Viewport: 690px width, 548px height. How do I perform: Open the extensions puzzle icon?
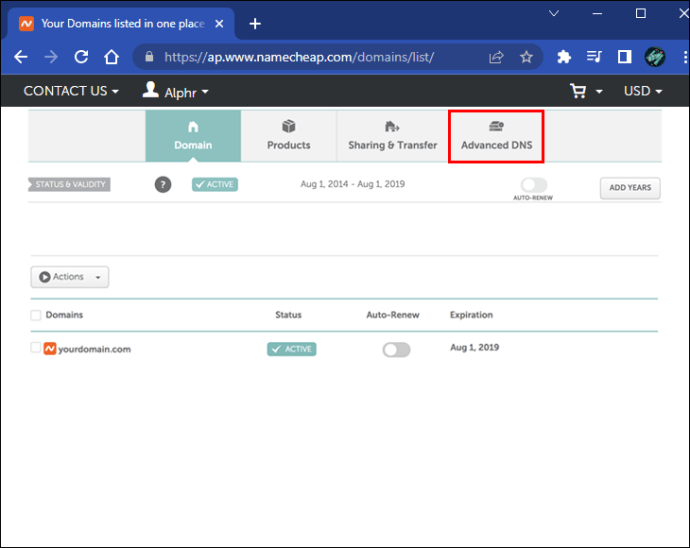pos(564,57)
